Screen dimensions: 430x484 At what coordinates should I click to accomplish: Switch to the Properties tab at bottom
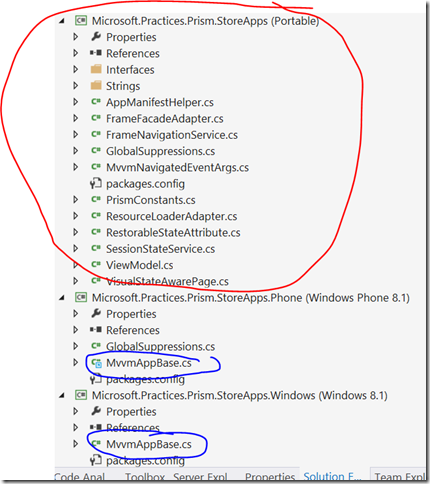pos(270,476)
